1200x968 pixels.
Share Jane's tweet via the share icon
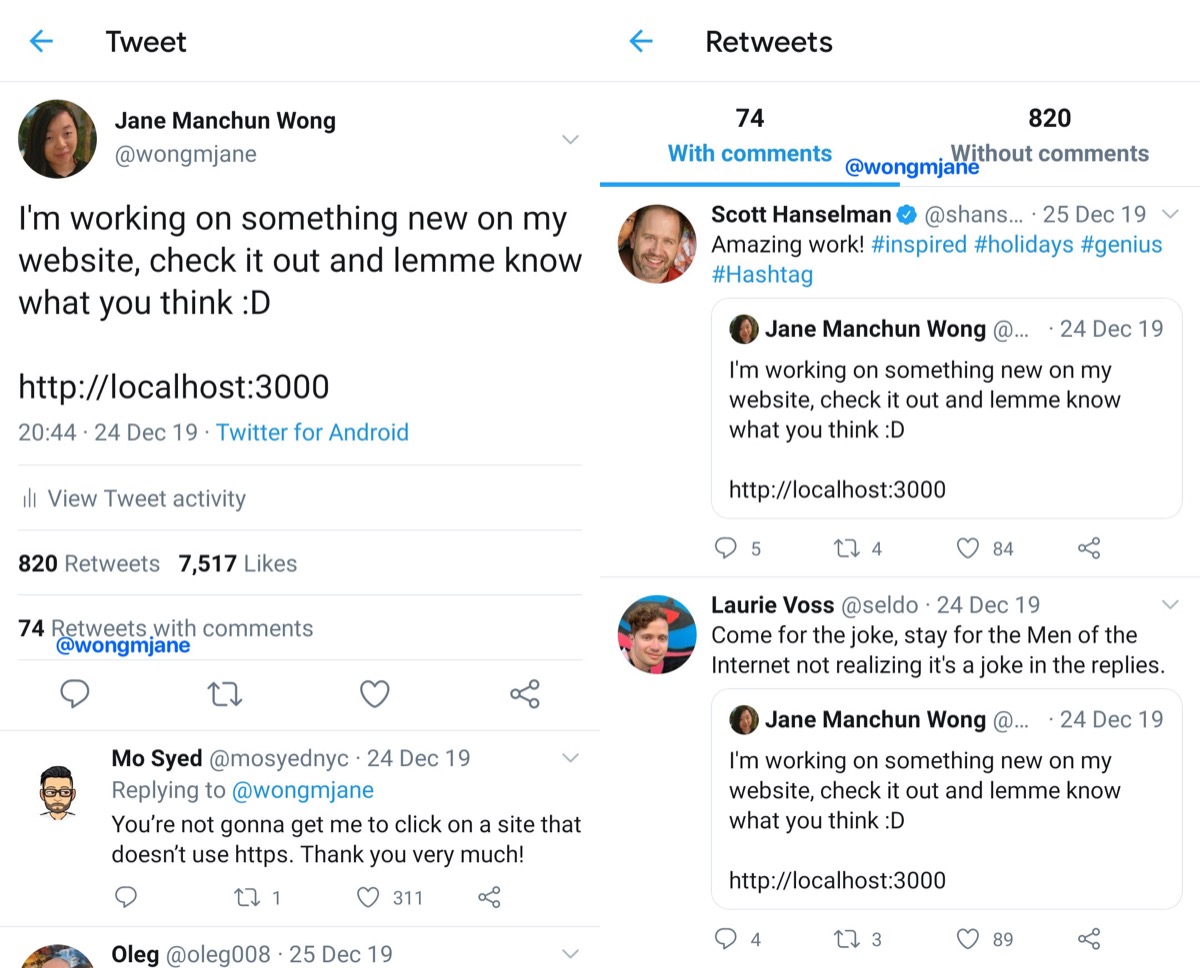[524, 694]
